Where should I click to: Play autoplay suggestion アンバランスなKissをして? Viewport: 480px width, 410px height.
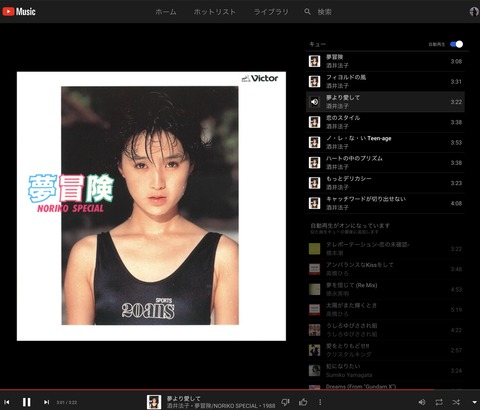tap(385, 269)
